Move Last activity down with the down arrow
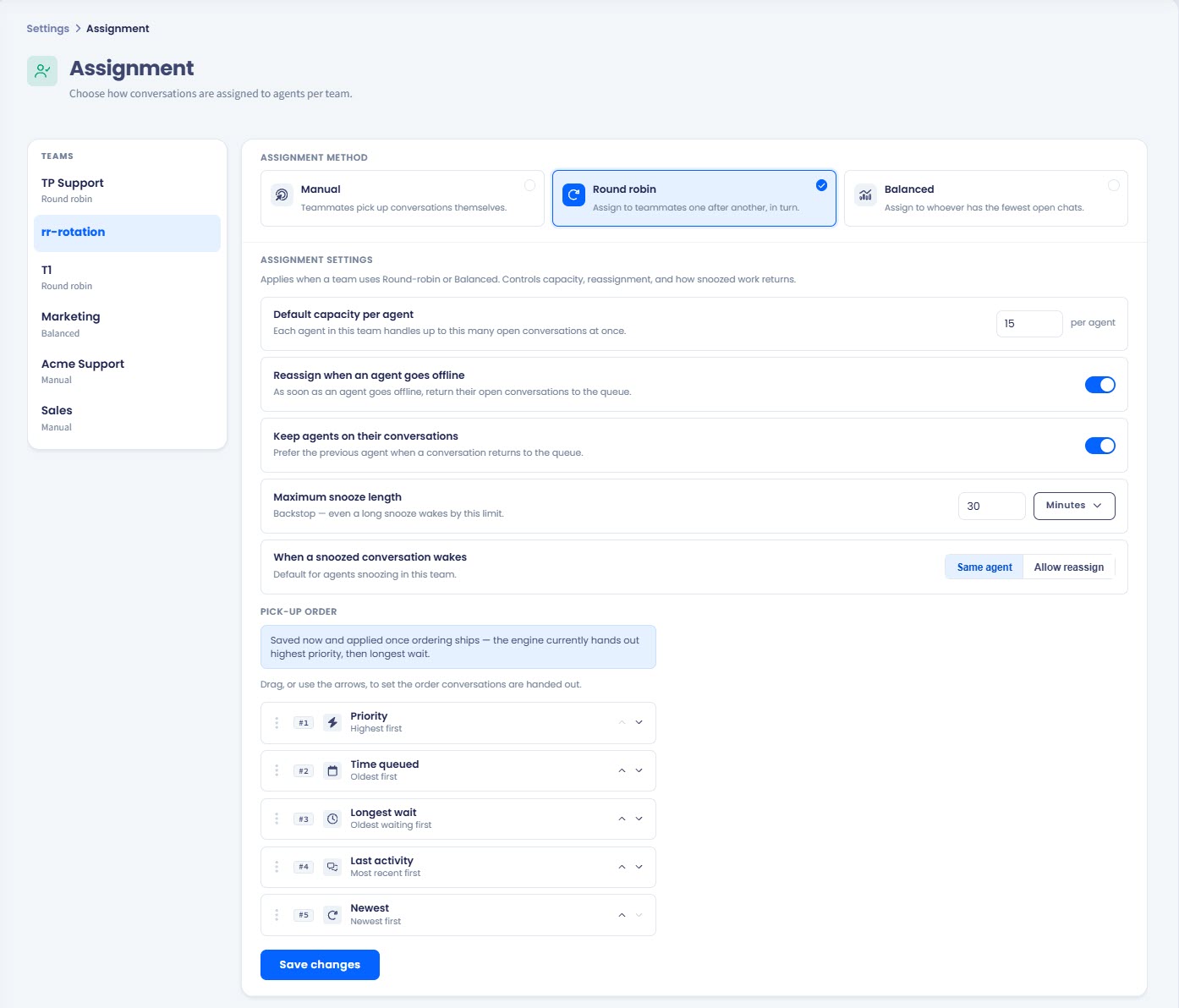The width and height of the screenshot is (1179, 1008). coord(639,867)
